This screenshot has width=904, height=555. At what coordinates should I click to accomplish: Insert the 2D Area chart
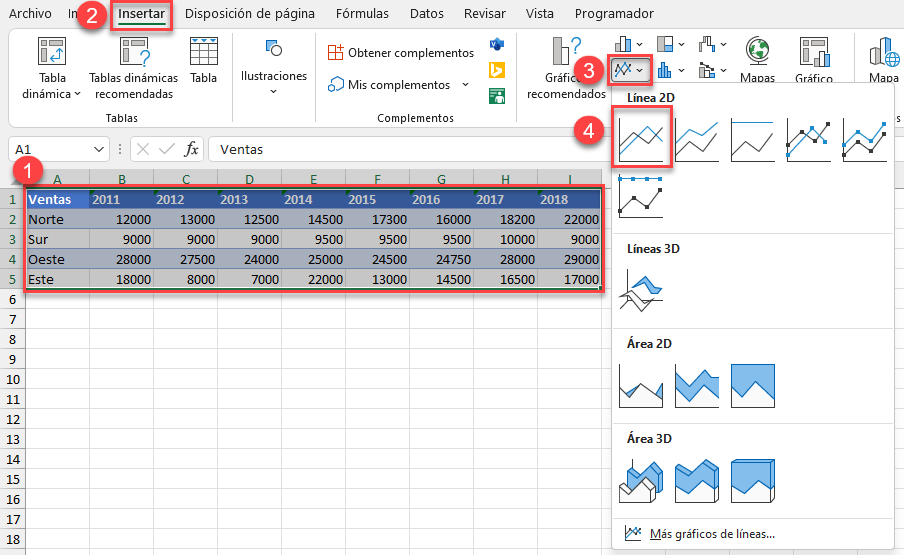coord(641,386)
